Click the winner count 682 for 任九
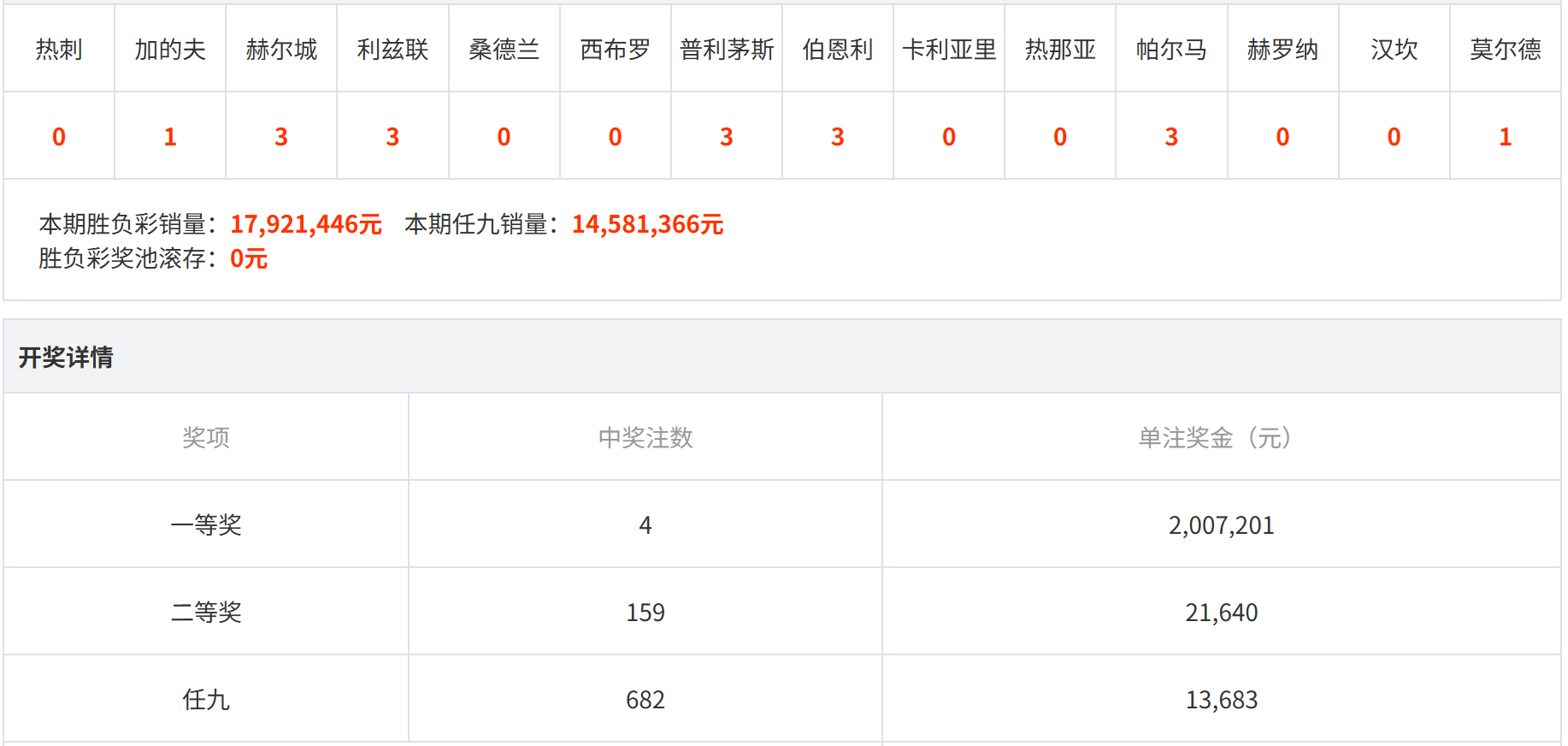Screen dimensions: 1568x746 point(645,700)
